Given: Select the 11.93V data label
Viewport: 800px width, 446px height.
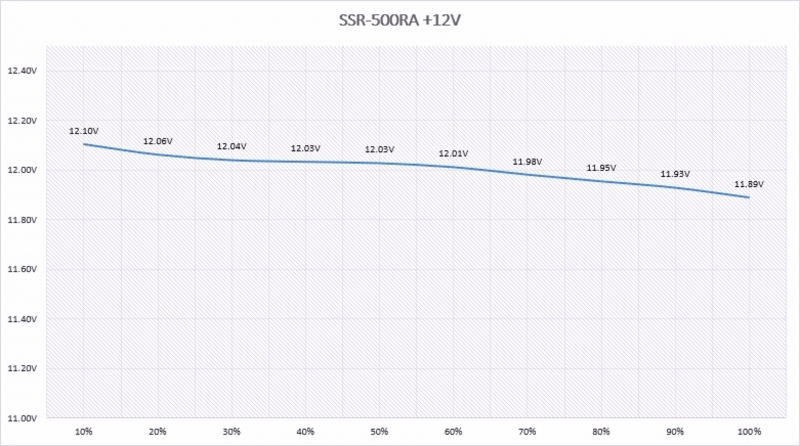Looking at the screenshot, I should click(x=676, y=174).
